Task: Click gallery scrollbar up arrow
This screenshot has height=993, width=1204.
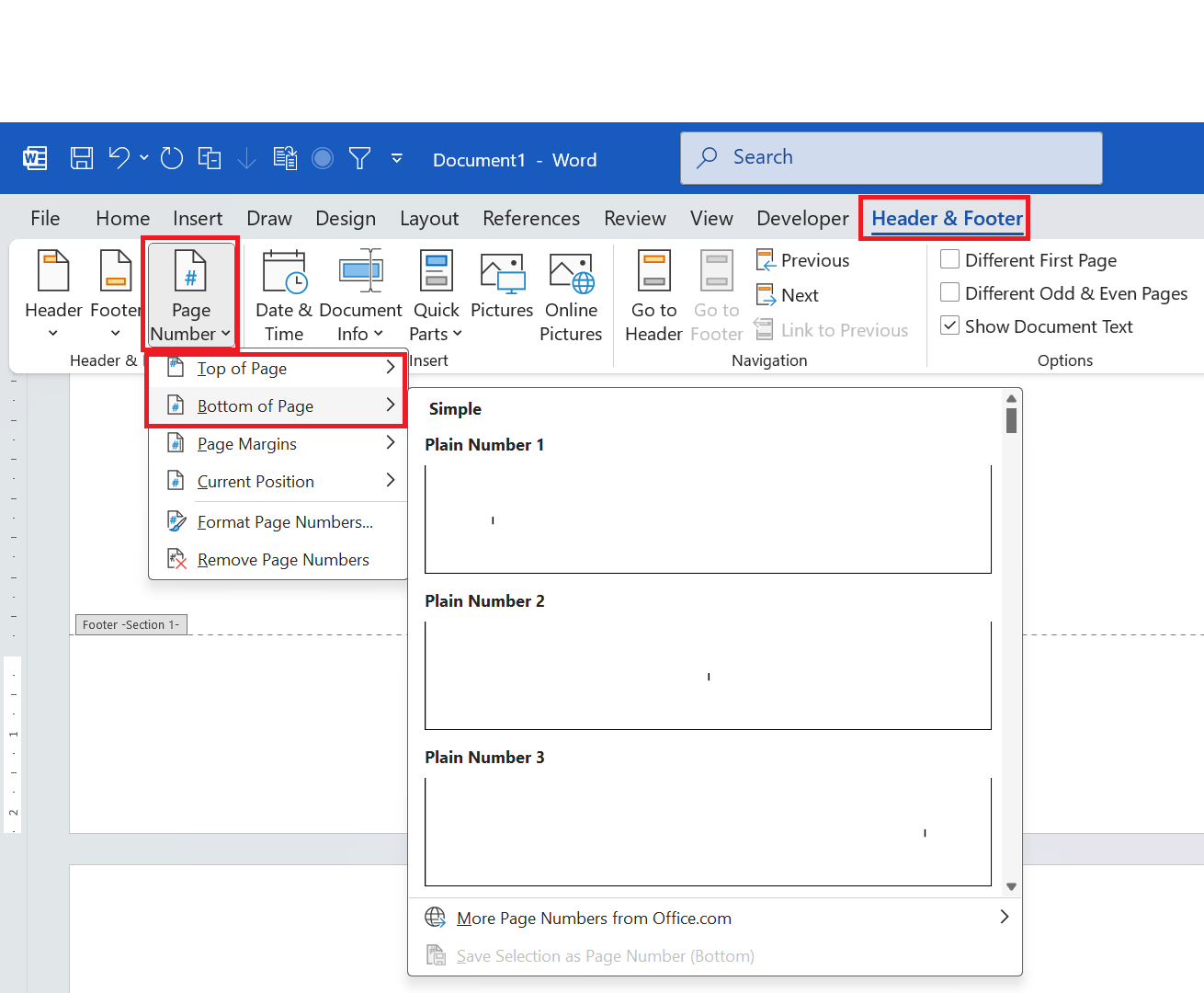Action: coord(1011,398)
